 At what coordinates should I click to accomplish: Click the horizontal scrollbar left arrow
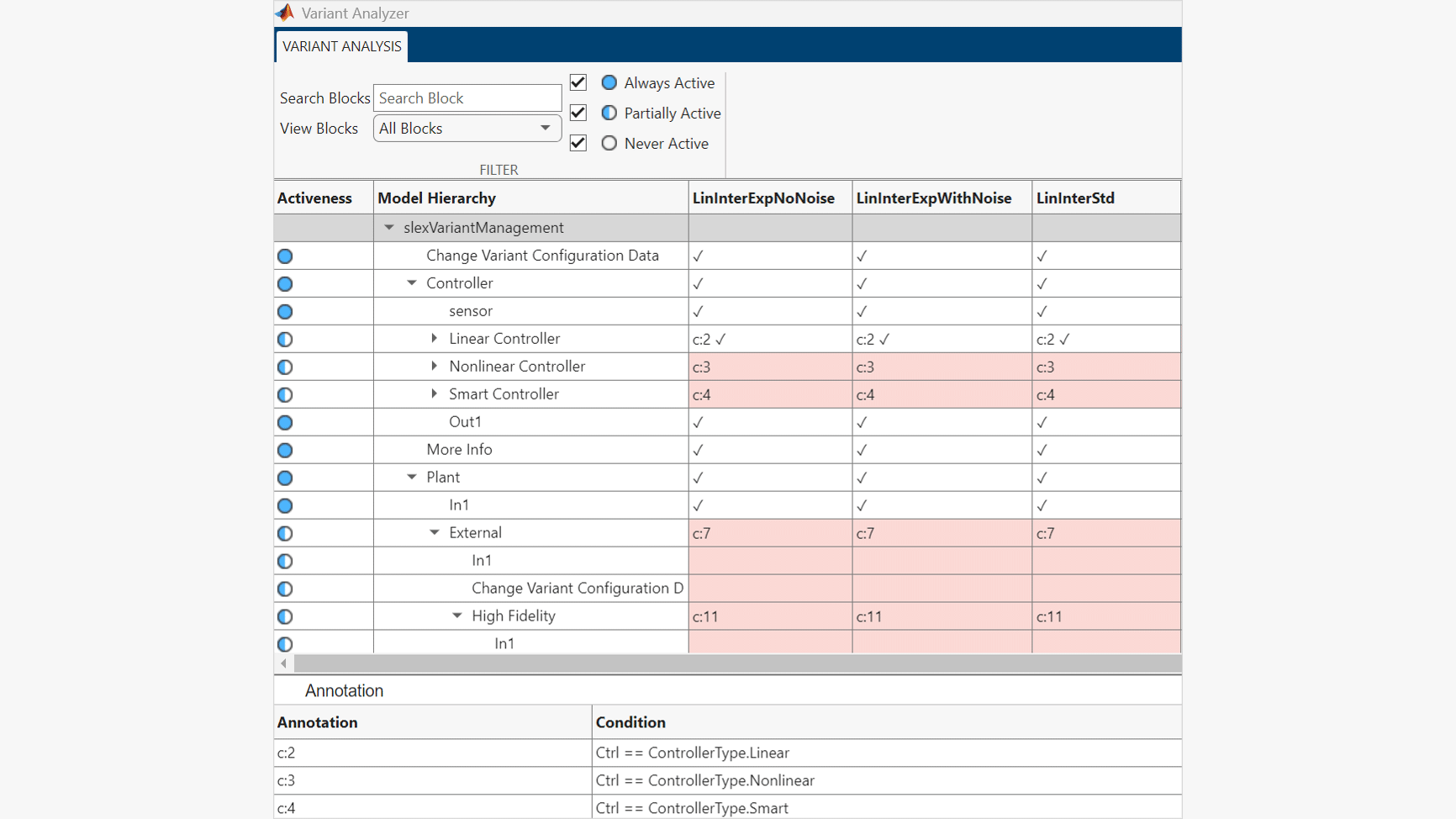[x=284, y=663]
